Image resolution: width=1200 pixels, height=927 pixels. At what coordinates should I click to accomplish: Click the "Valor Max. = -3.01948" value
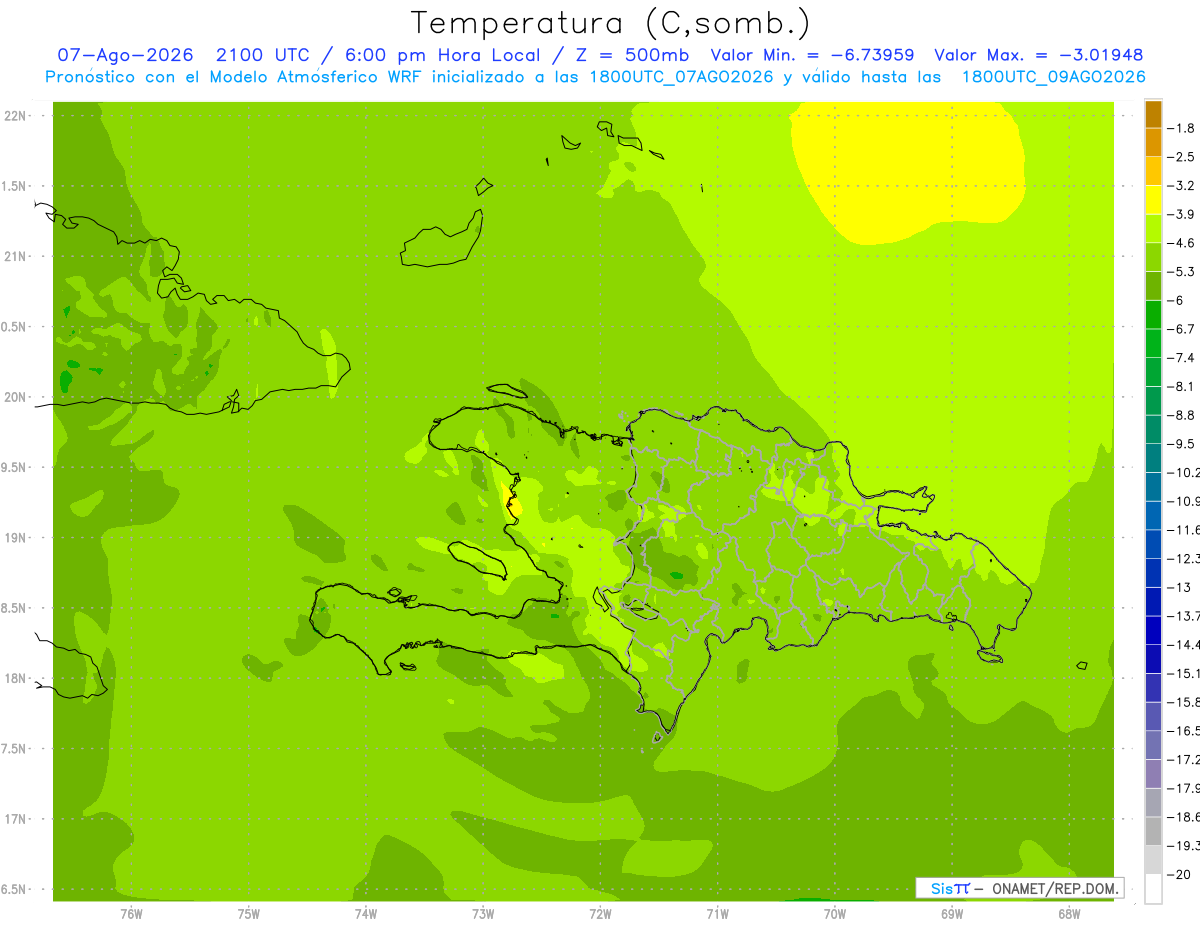[1038, 55]
